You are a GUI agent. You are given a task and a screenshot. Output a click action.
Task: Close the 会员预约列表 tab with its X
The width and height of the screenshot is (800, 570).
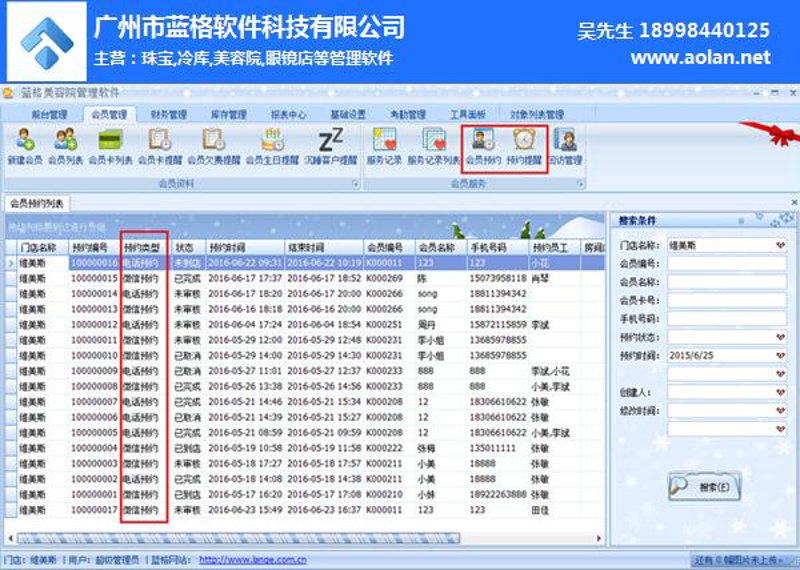point(794,203)
